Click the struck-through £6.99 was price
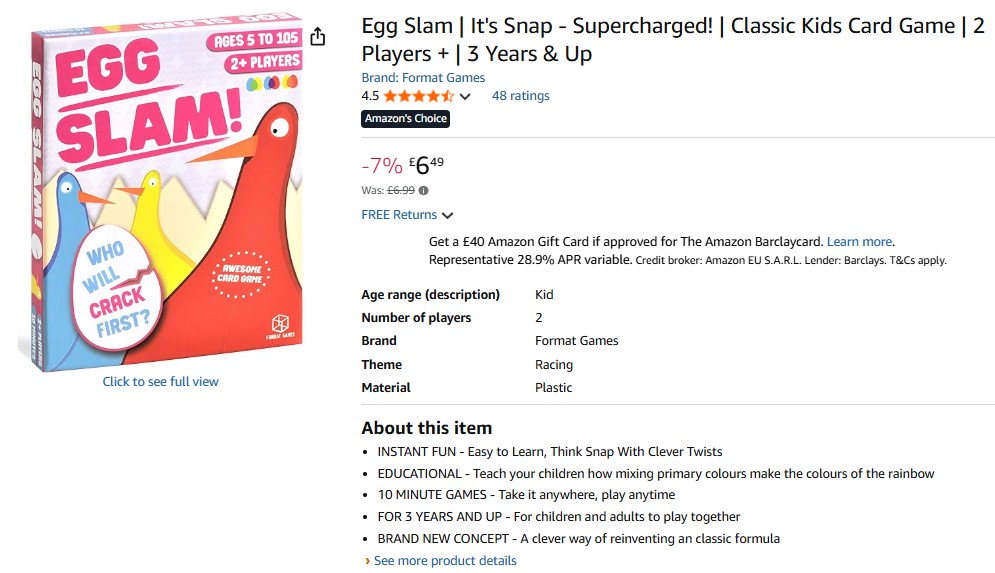995x573 pixels. tap(401, 190)
